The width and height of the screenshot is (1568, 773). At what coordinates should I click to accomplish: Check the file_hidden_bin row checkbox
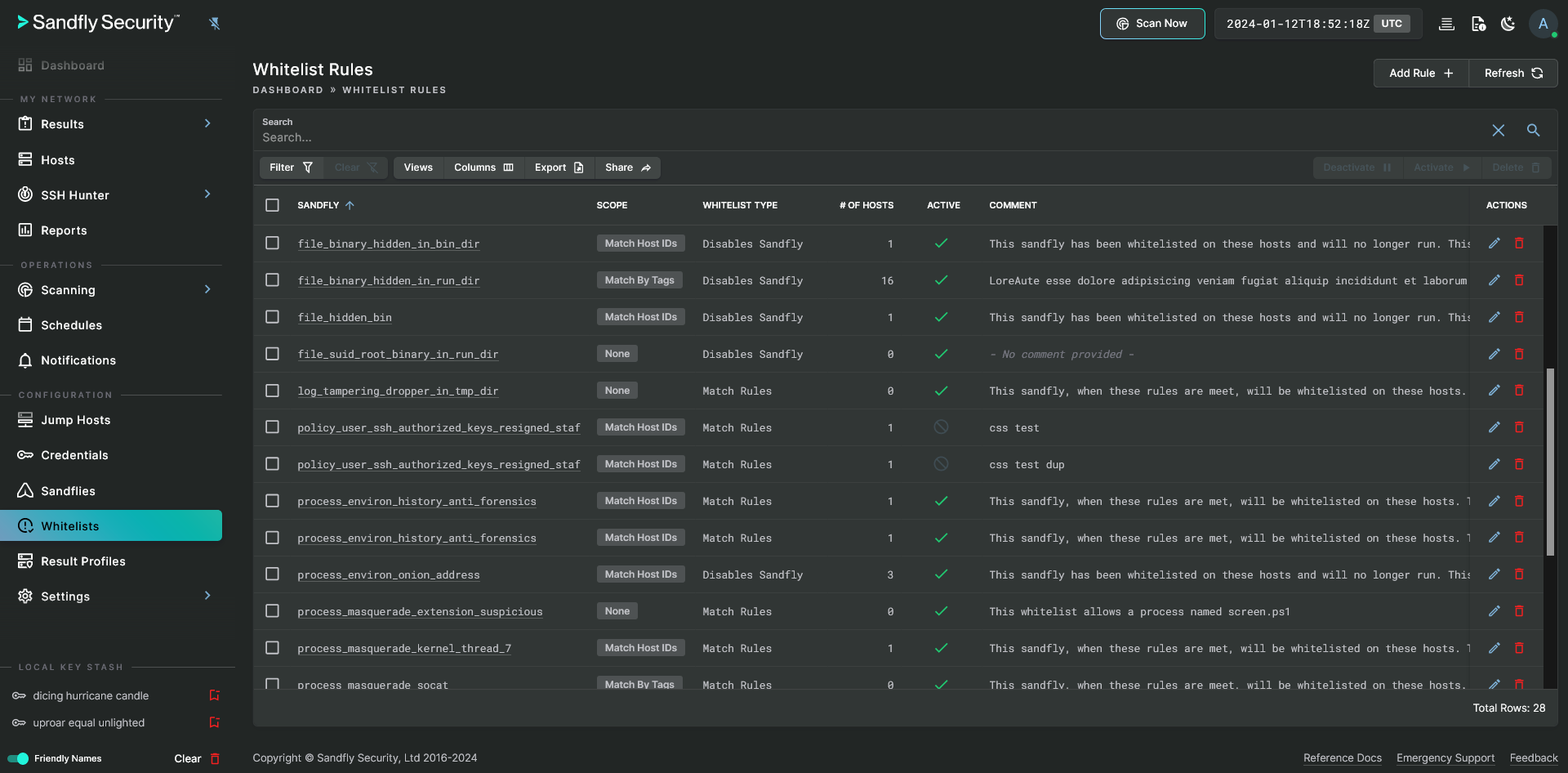point(273,317)
